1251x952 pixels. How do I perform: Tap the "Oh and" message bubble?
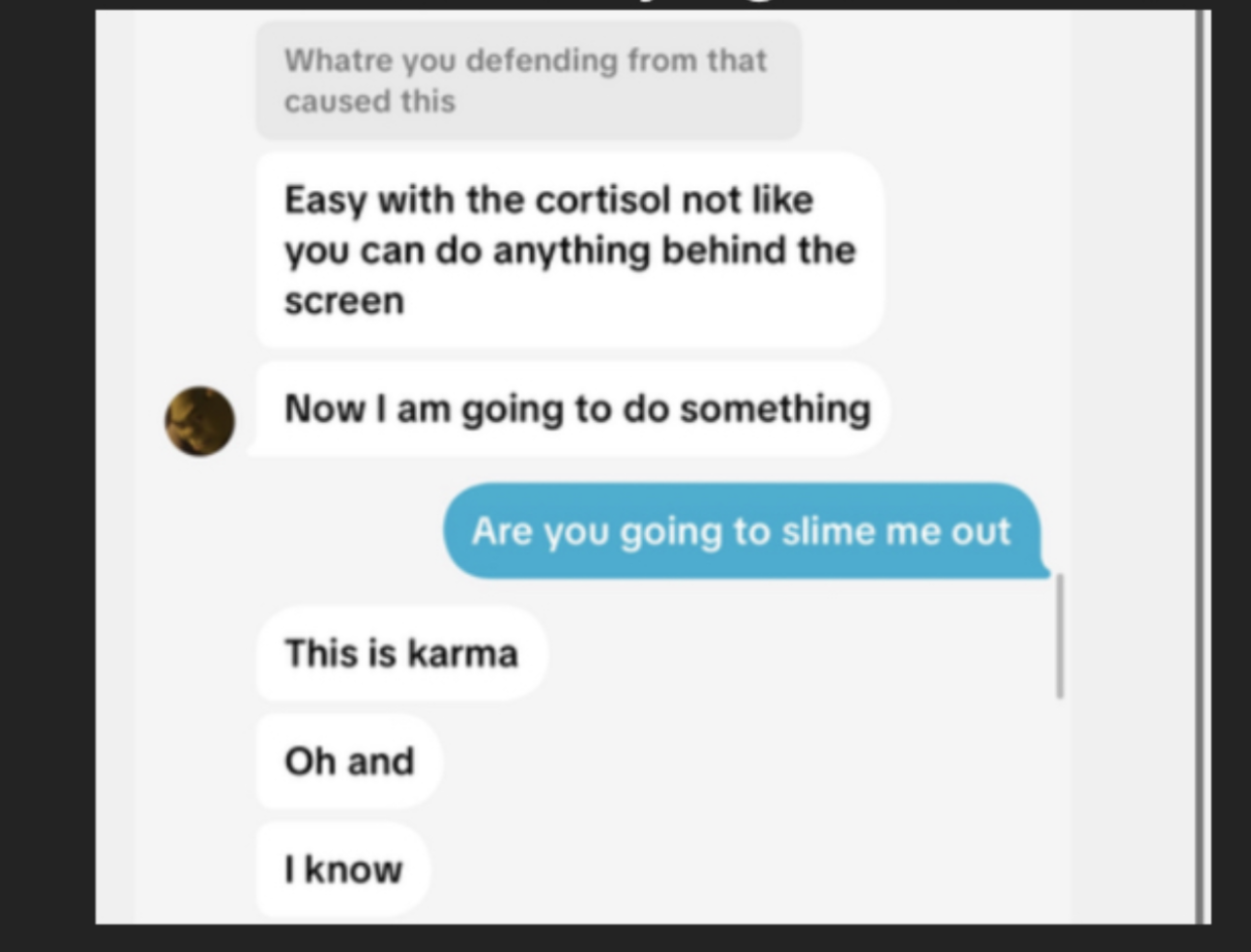point(349,761)
